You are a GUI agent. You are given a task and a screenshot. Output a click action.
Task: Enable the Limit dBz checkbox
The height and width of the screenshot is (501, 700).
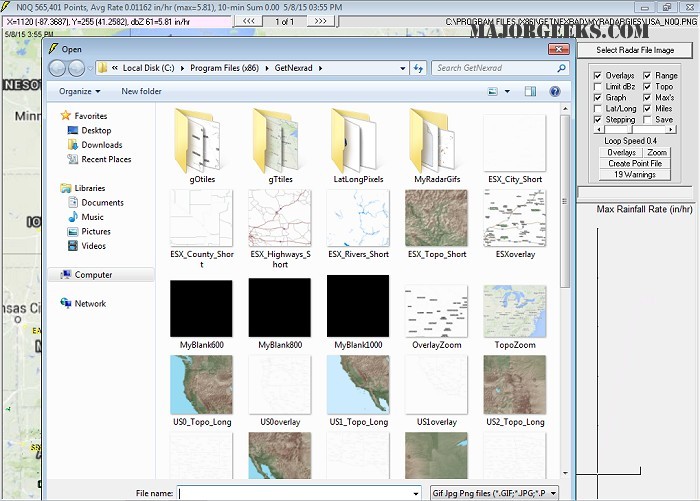598,87
